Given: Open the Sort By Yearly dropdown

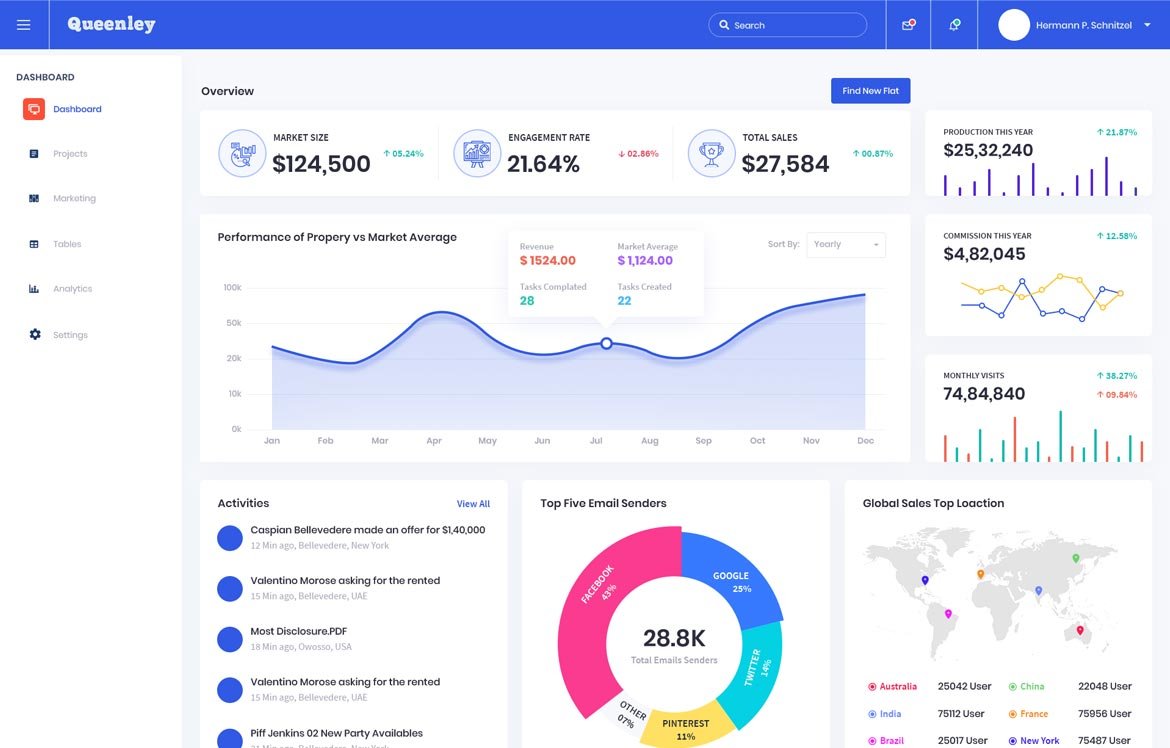Looking at the screenshot, I should pos(846,244).
